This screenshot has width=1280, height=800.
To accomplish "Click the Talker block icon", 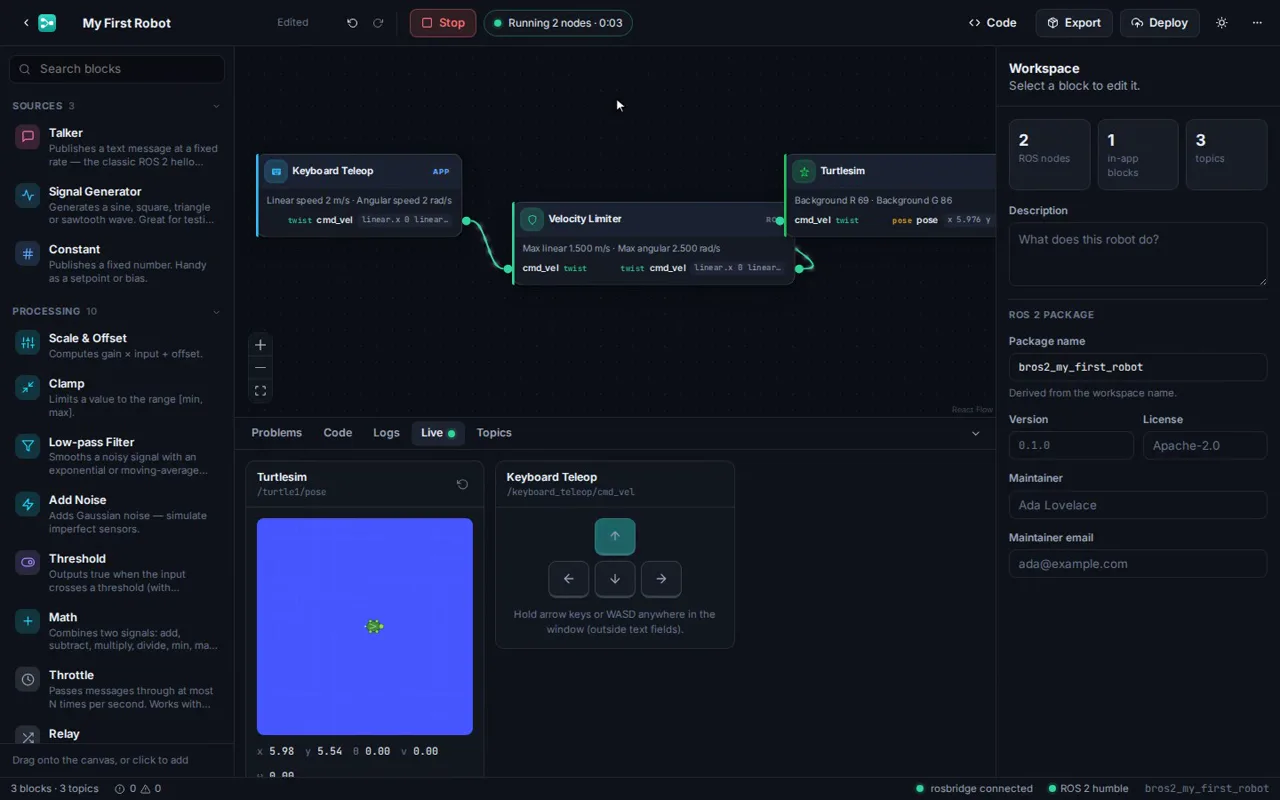I will (x=28, y=137).
